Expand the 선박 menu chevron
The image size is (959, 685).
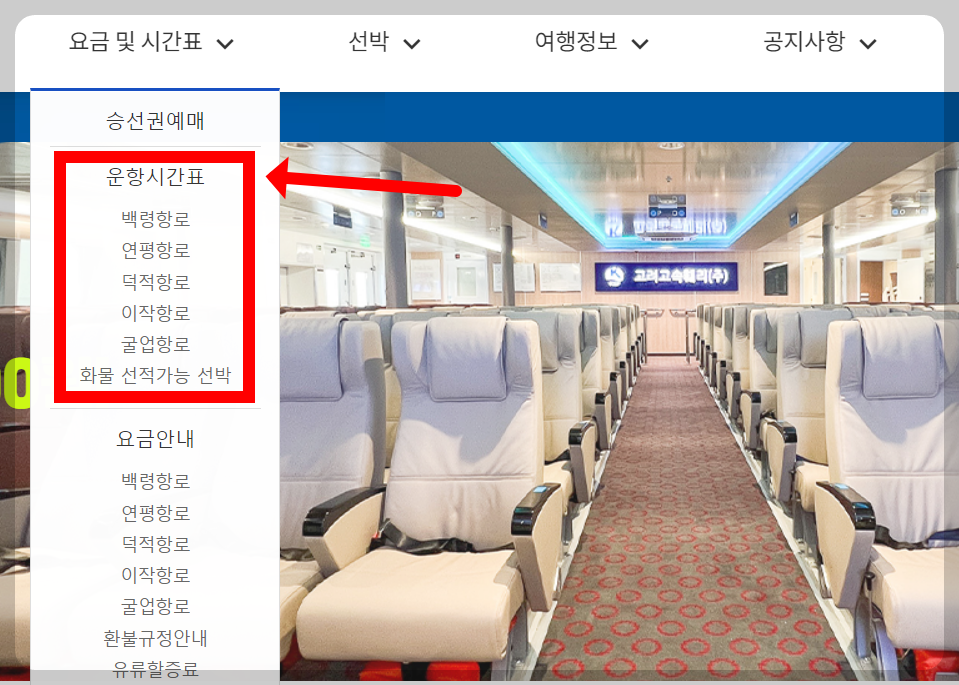point(412,44)
